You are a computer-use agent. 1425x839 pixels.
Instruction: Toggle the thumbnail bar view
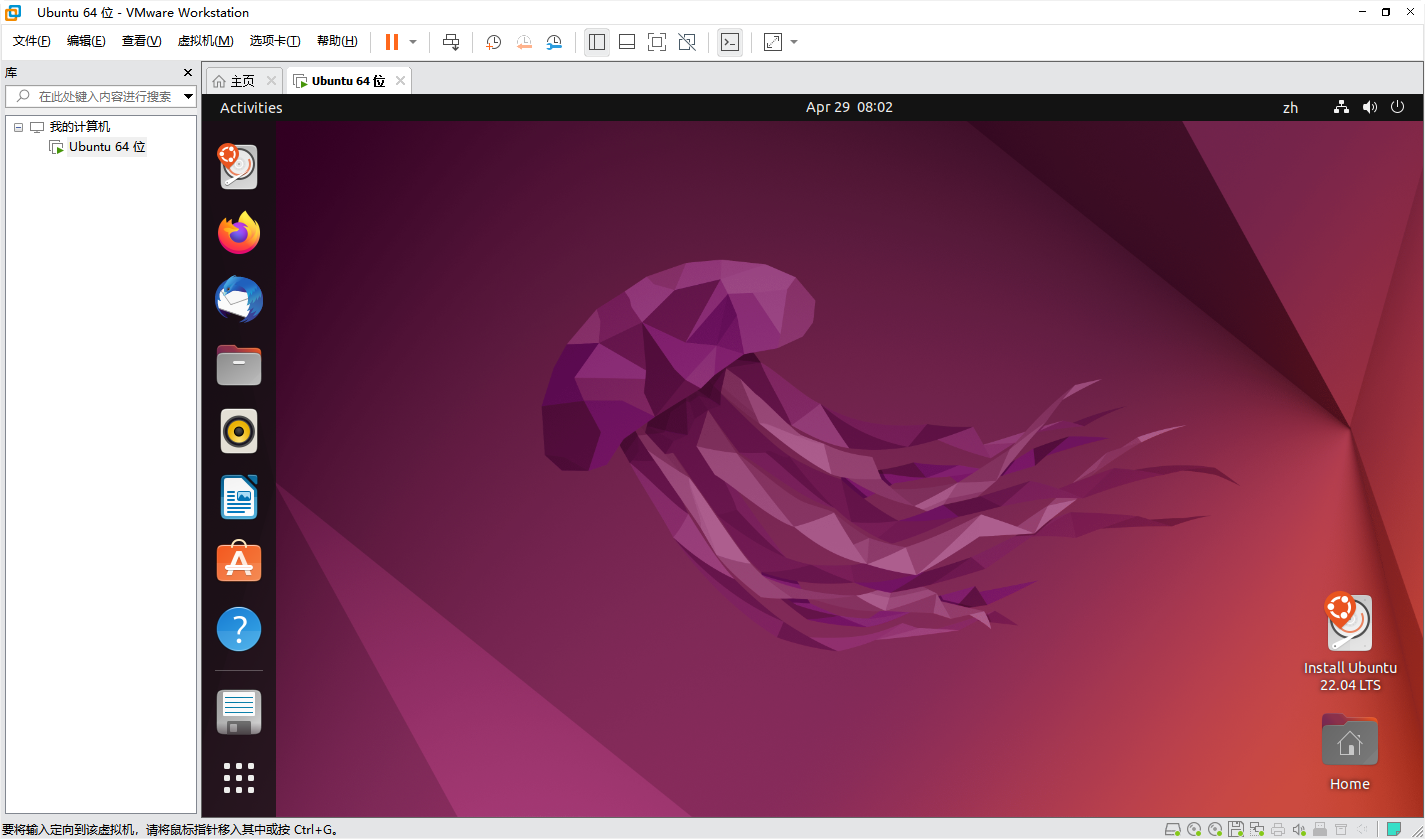[x=627, y=42]
